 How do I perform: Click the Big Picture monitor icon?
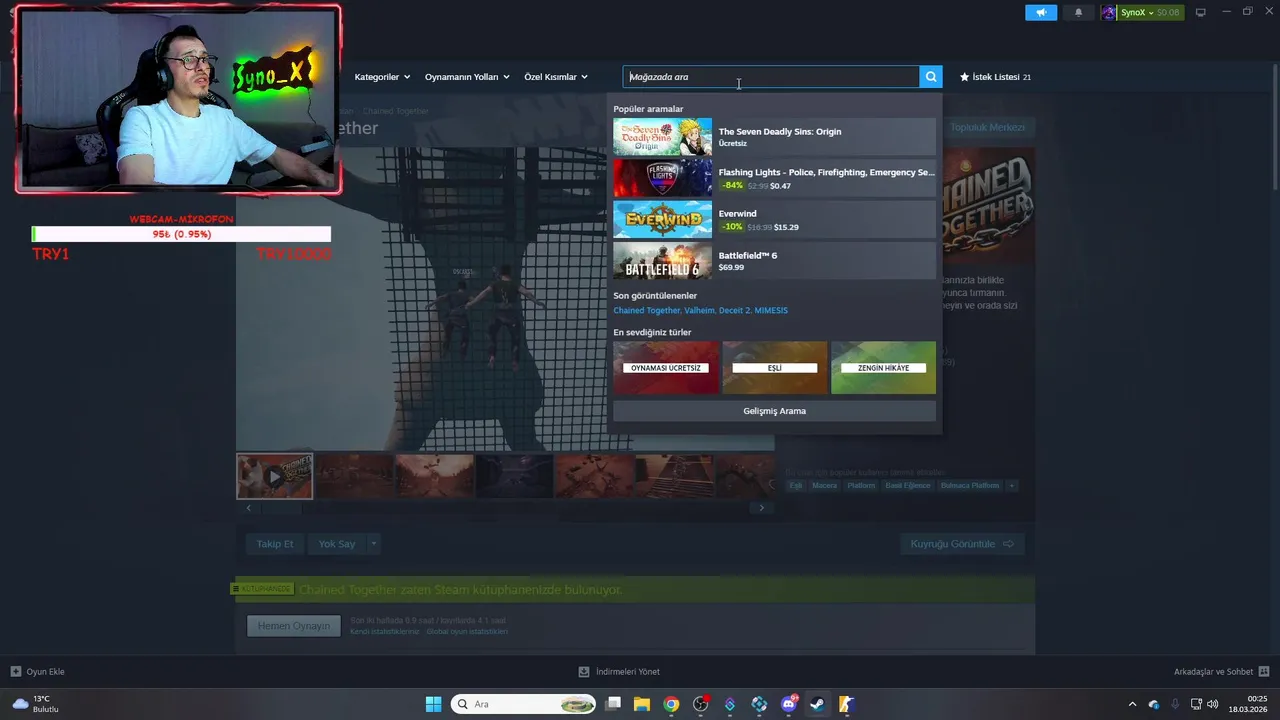point(1201,13)
